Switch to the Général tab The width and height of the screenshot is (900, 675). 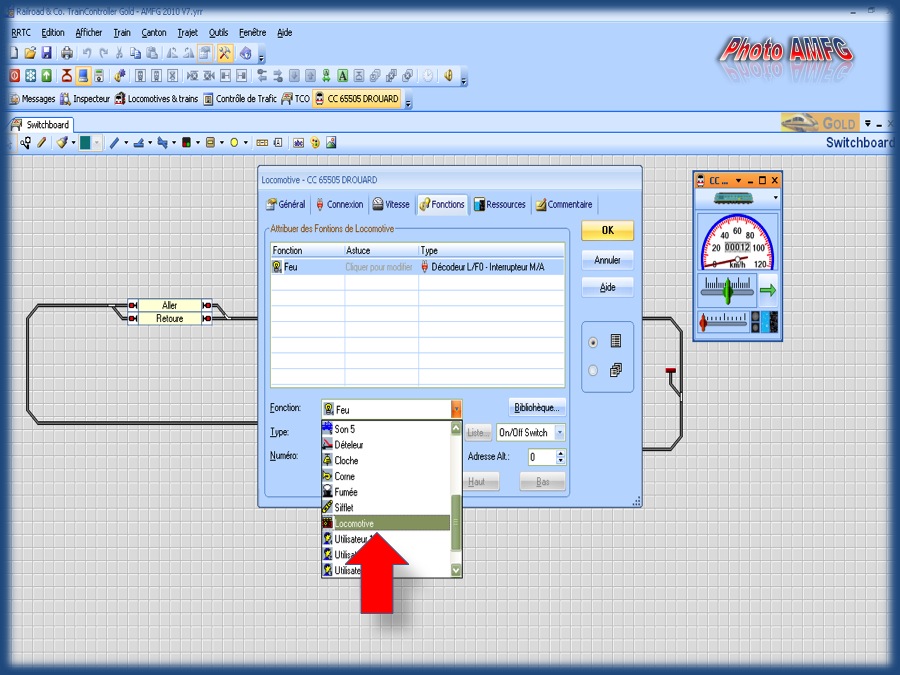[x=286, y=204]
